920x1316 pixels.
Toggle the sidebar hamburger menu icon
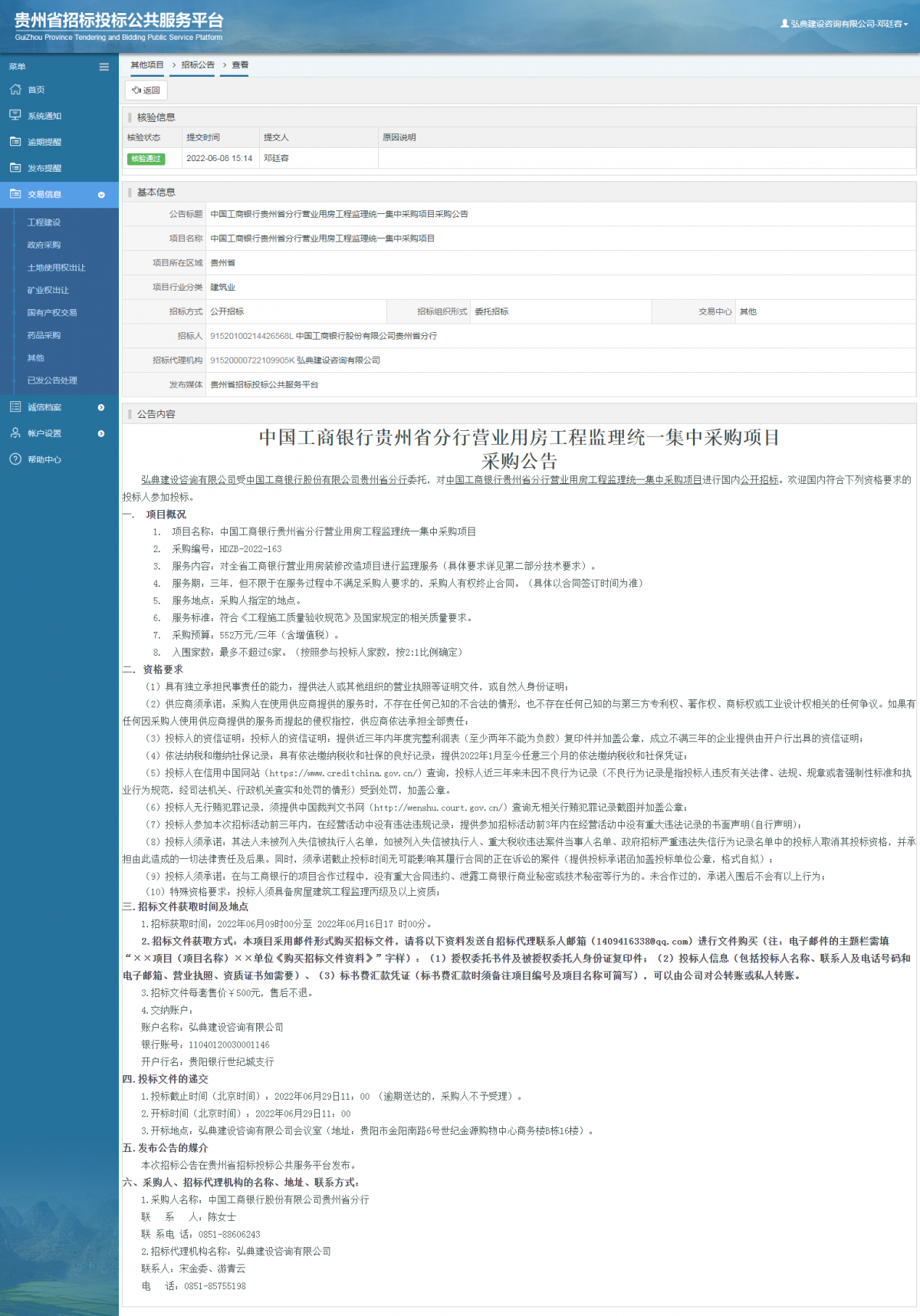[104, 67]
